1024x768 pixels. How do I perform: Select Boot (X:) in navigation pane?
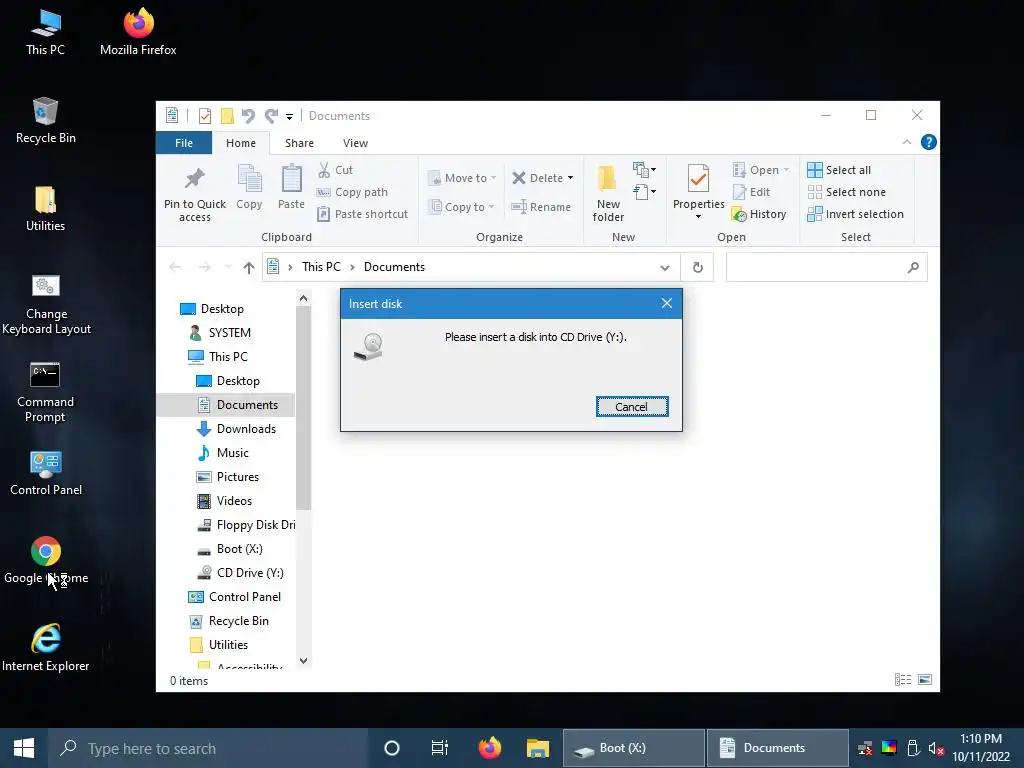240,549
